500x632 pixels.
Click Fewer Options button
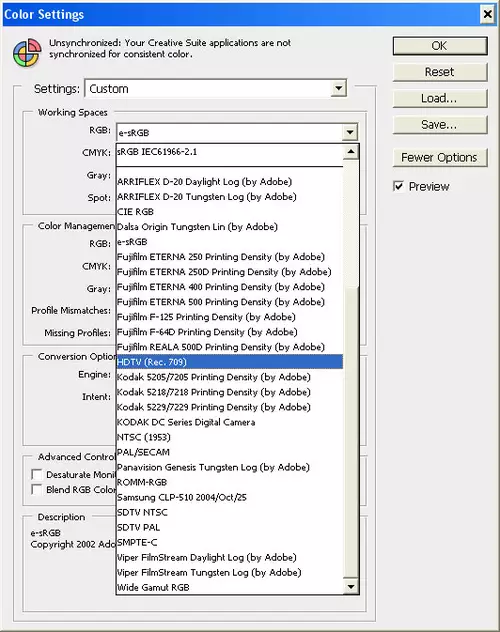point(440,158)
